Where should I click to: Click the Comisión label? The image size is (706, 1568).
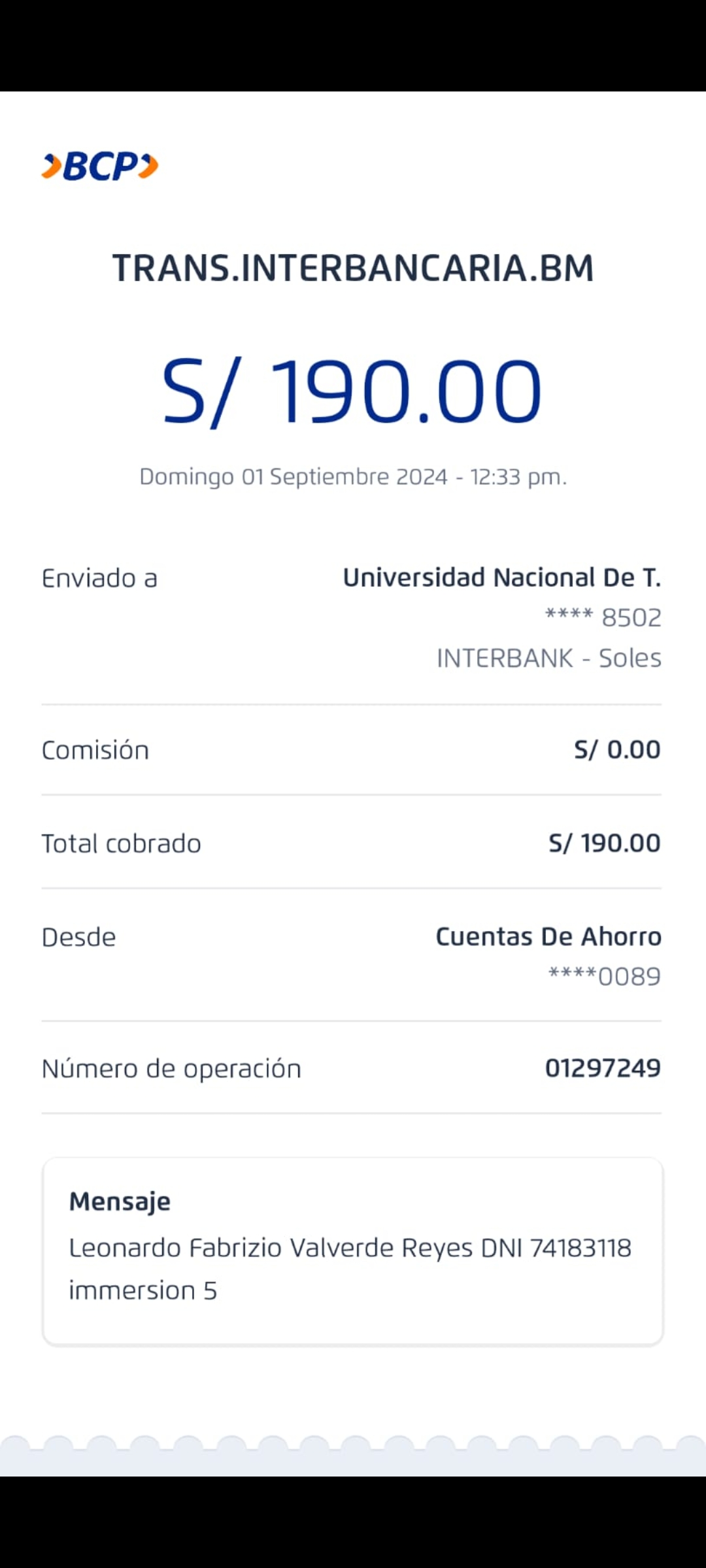(x=95, y=751)
